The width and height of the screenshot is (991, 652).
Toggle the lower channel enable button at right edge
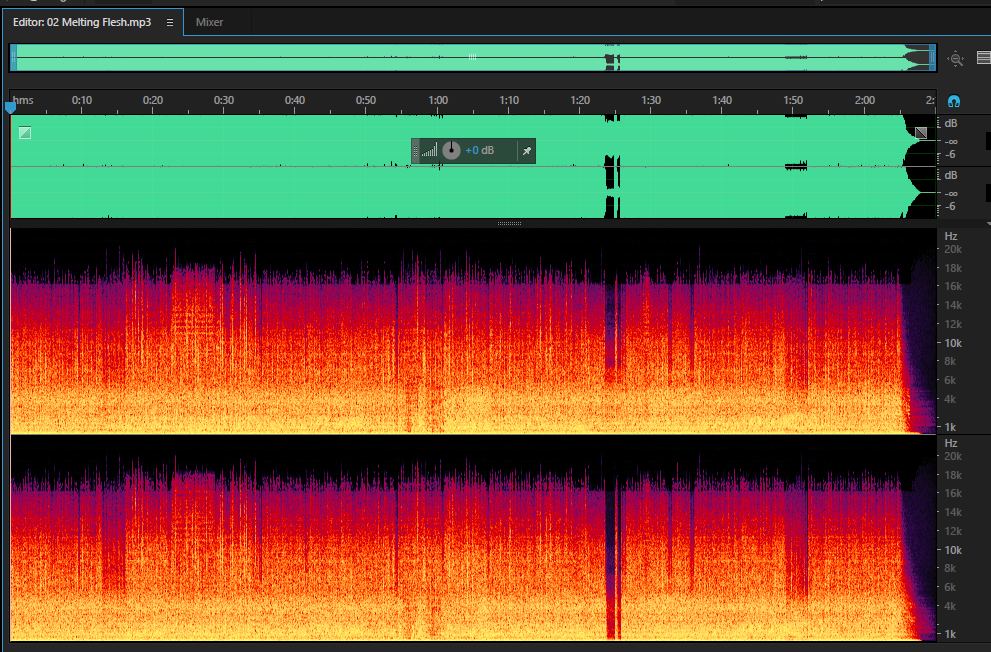pos(988,193)
